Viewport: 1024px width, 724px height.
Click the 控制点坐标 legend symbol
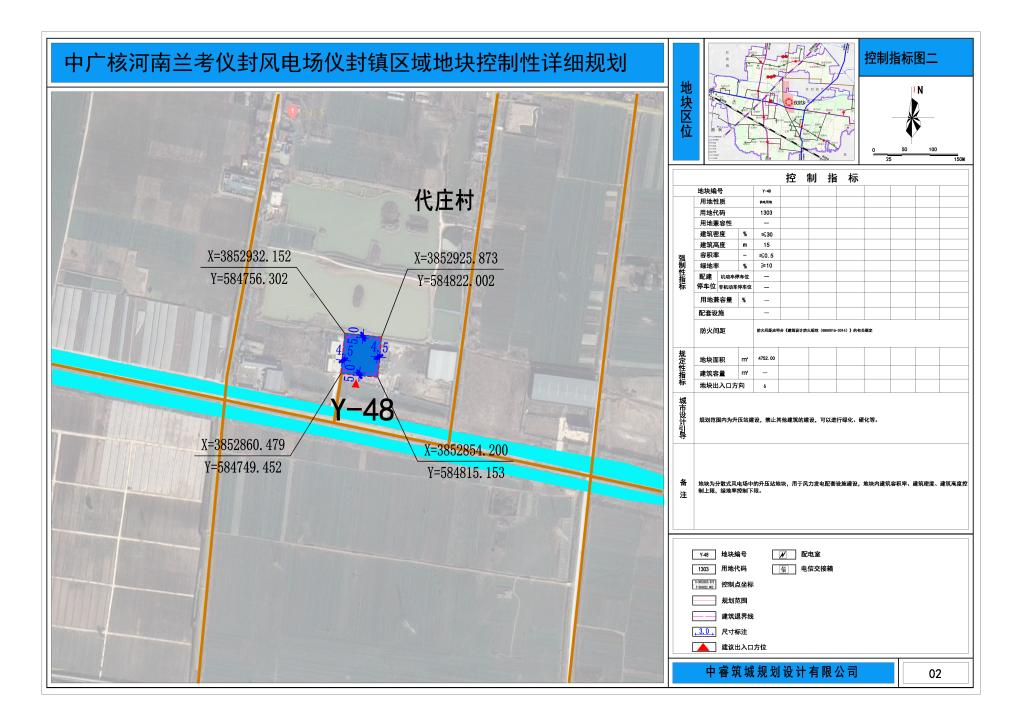(703, 585)
